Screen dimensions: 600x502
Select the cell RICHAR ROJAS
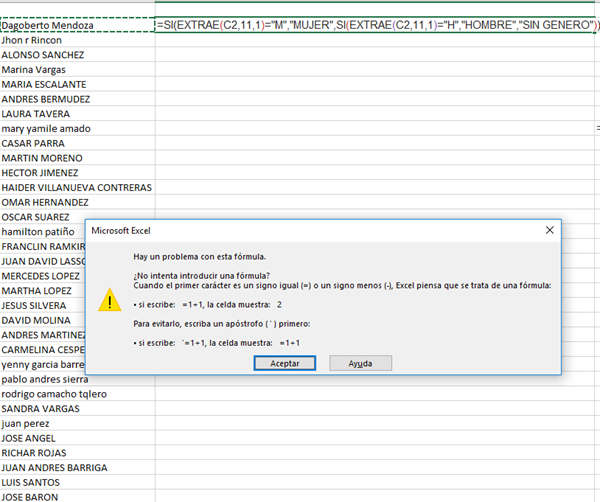(78, 453)
